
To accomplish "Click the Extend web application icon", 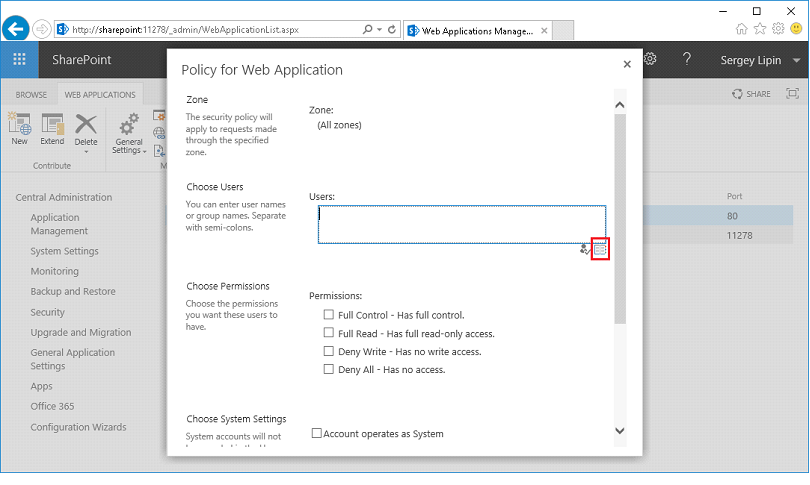I will pos(52,125).
